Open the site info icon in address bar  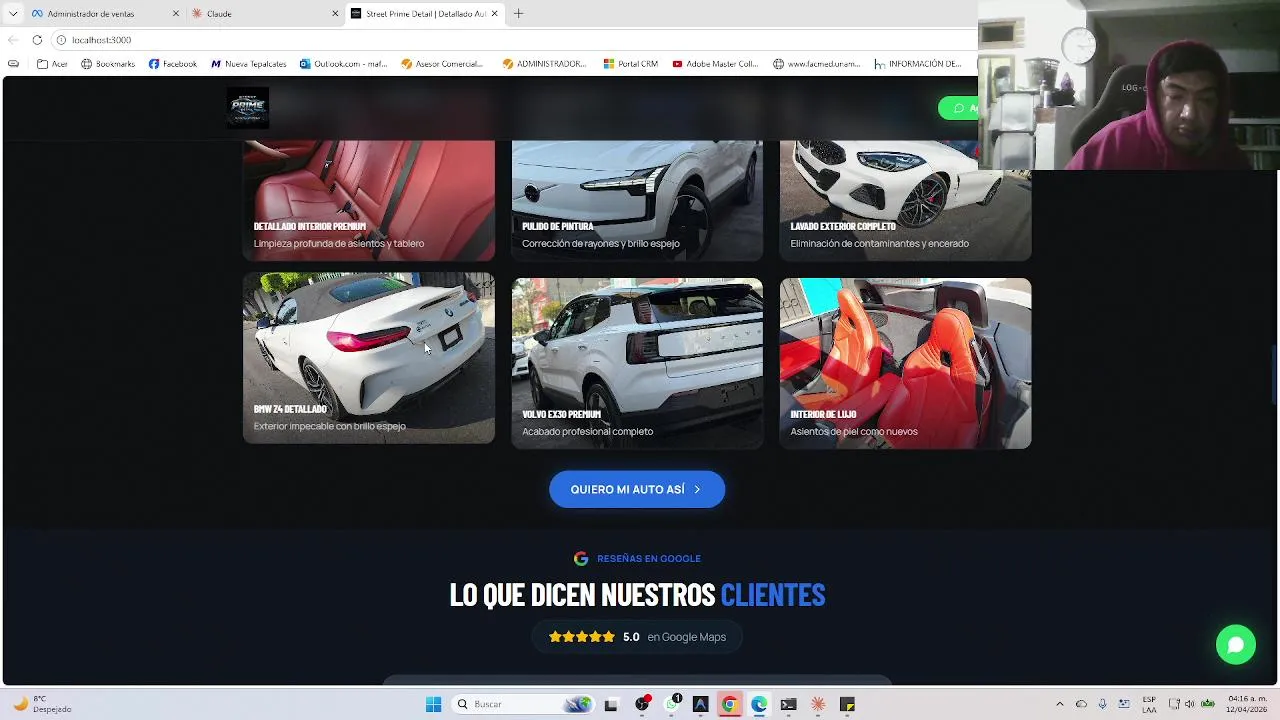(x=61, y=40)
